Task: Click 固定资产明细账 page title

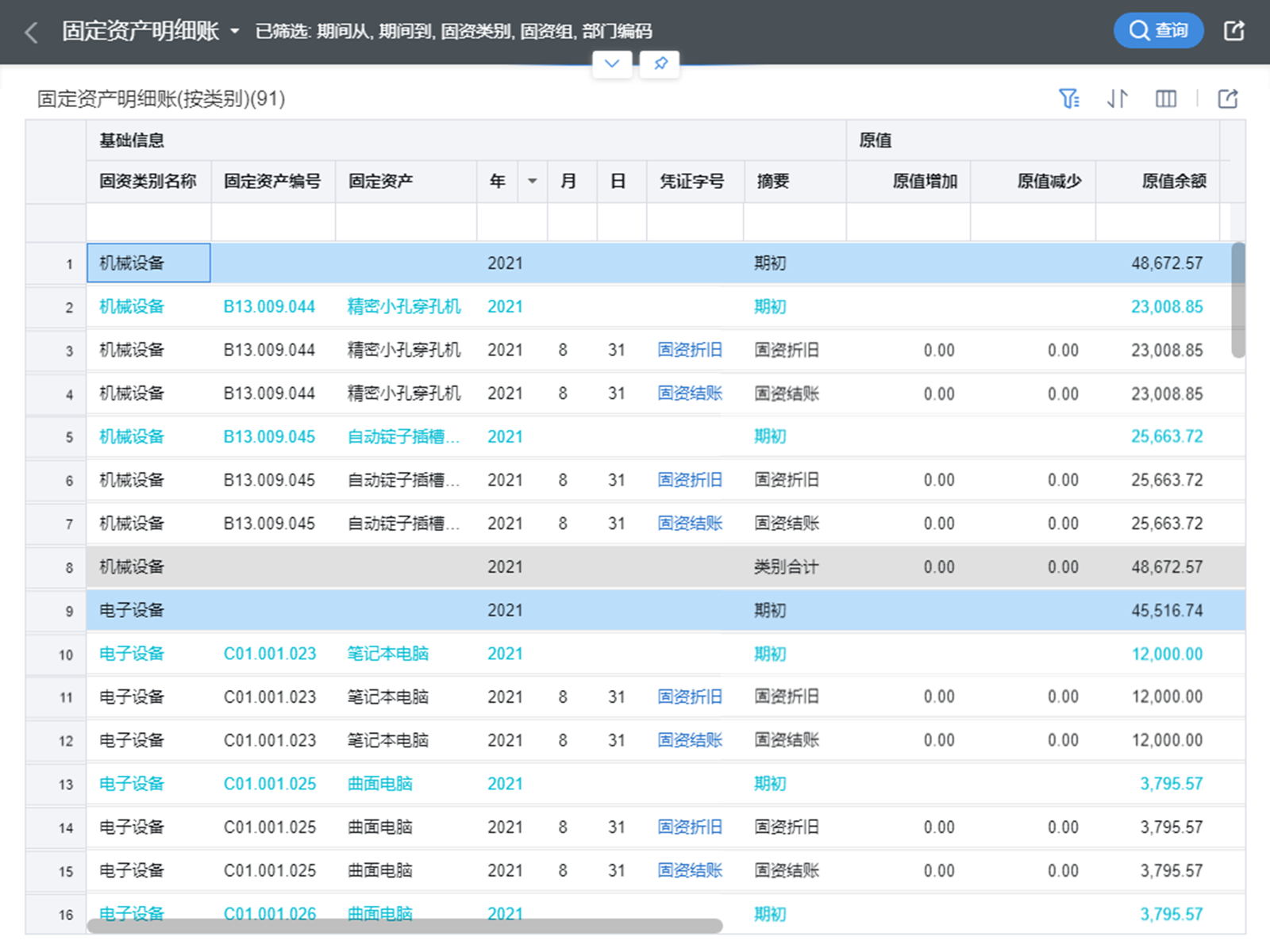Action: pos(140,32)
